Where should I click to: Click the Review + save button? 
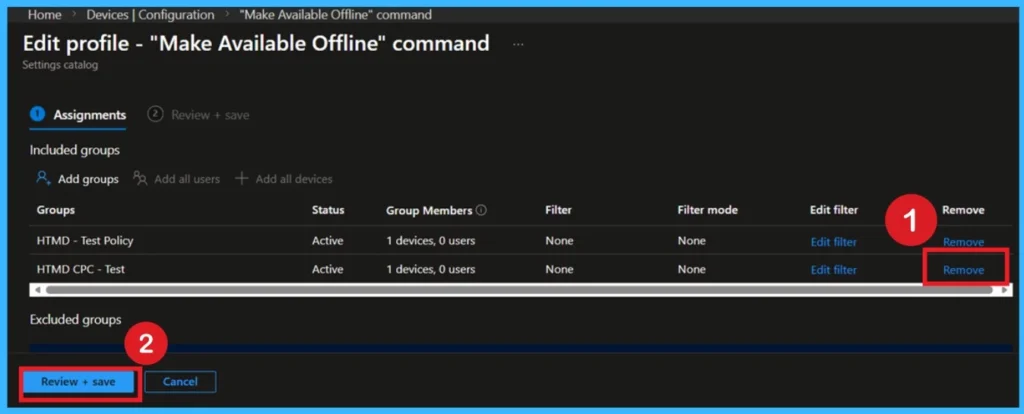pos(78,381)
